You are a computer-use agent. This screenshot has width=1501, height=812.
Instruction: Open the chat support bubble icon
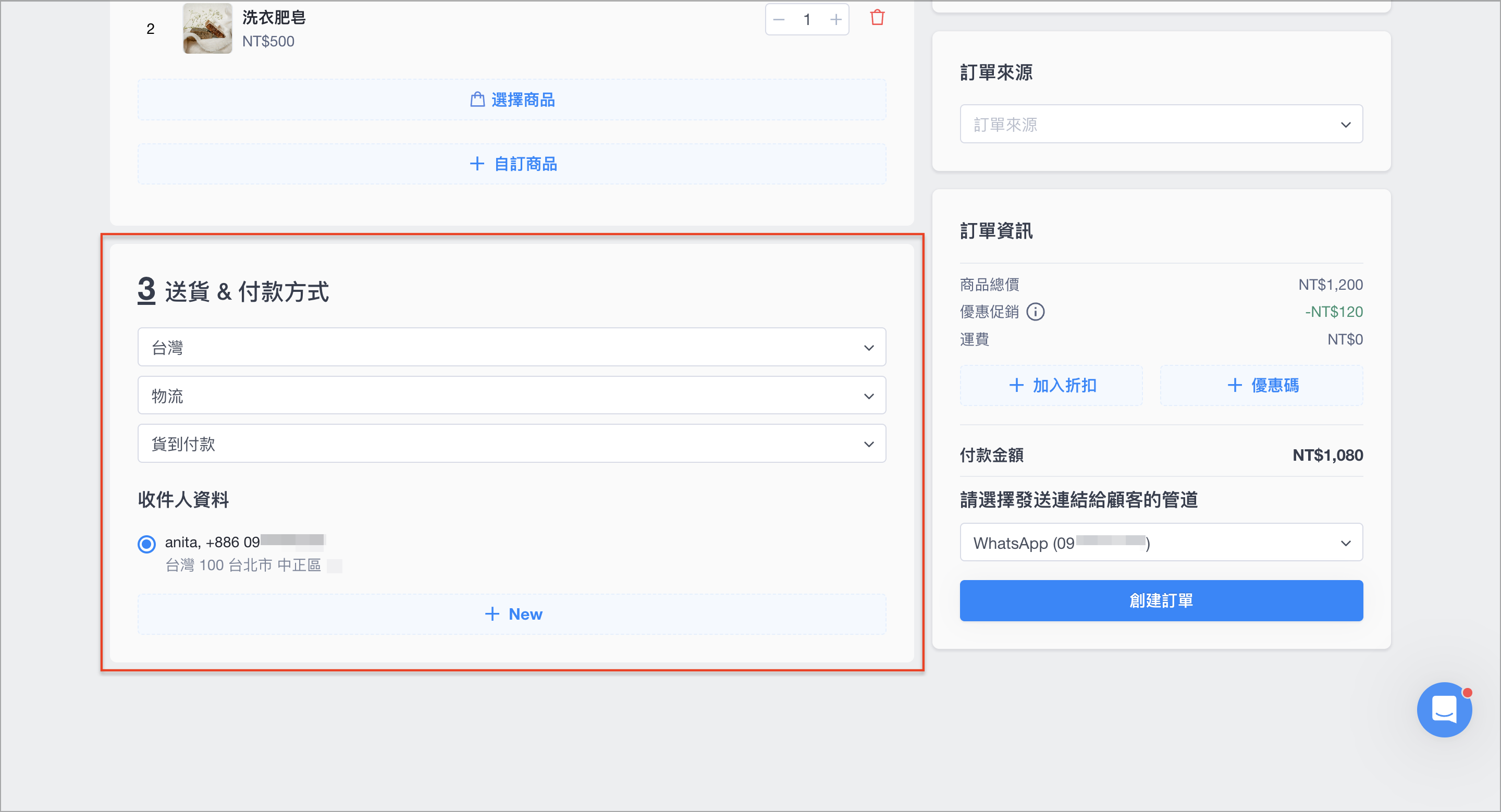click(1444, 709)
